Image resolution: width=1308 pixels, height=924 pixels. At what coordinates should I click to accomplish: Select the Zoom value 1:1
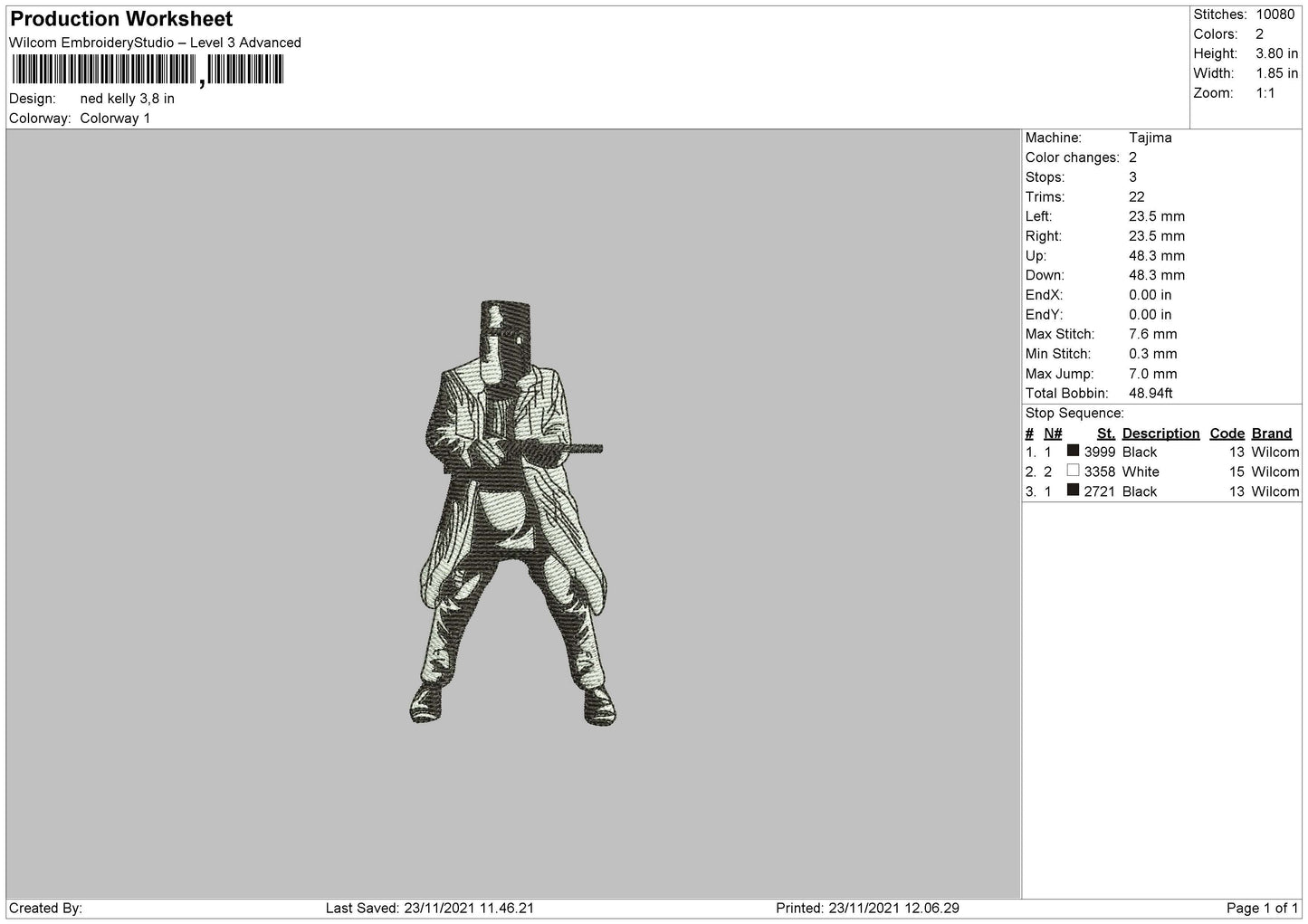tap(1265, 93)
